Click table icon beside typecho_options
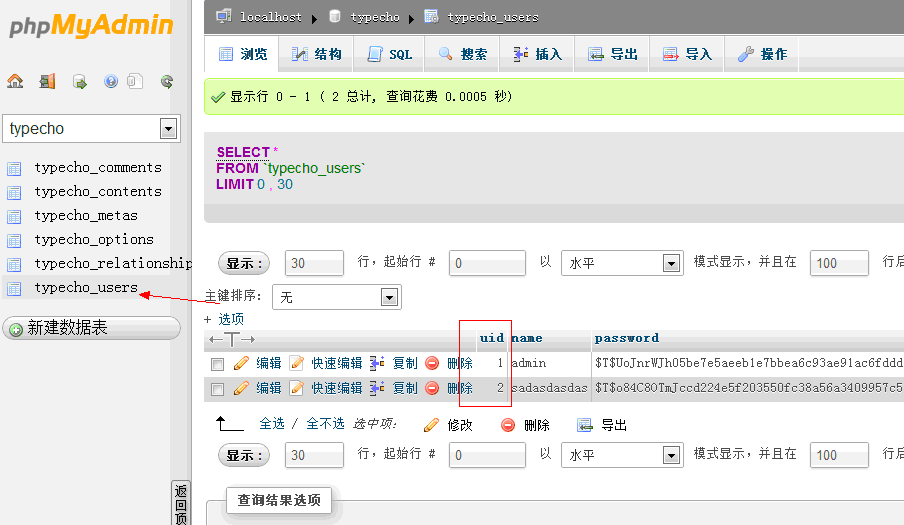The width and height of the screenshot is (904, 525). [x=14, y=240]
